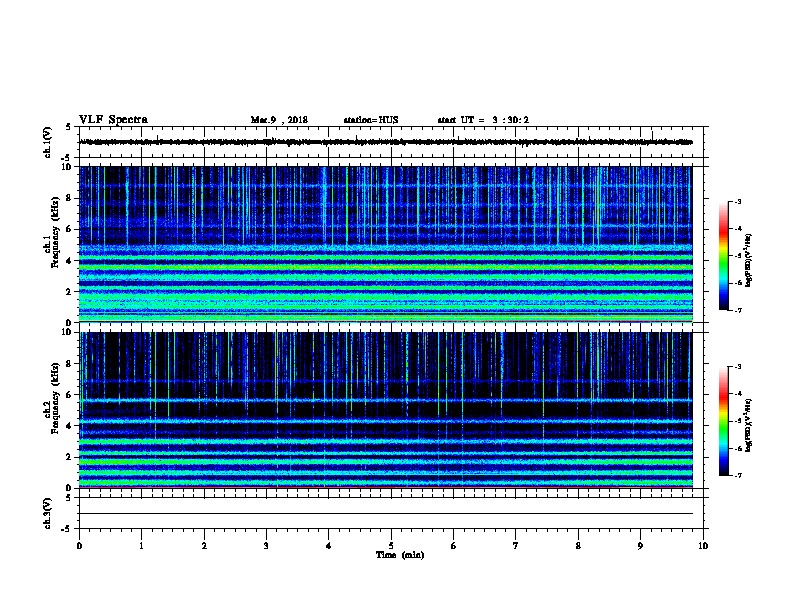Click the "-7" value below ch.2 colorbar

(x=737, y=476)
